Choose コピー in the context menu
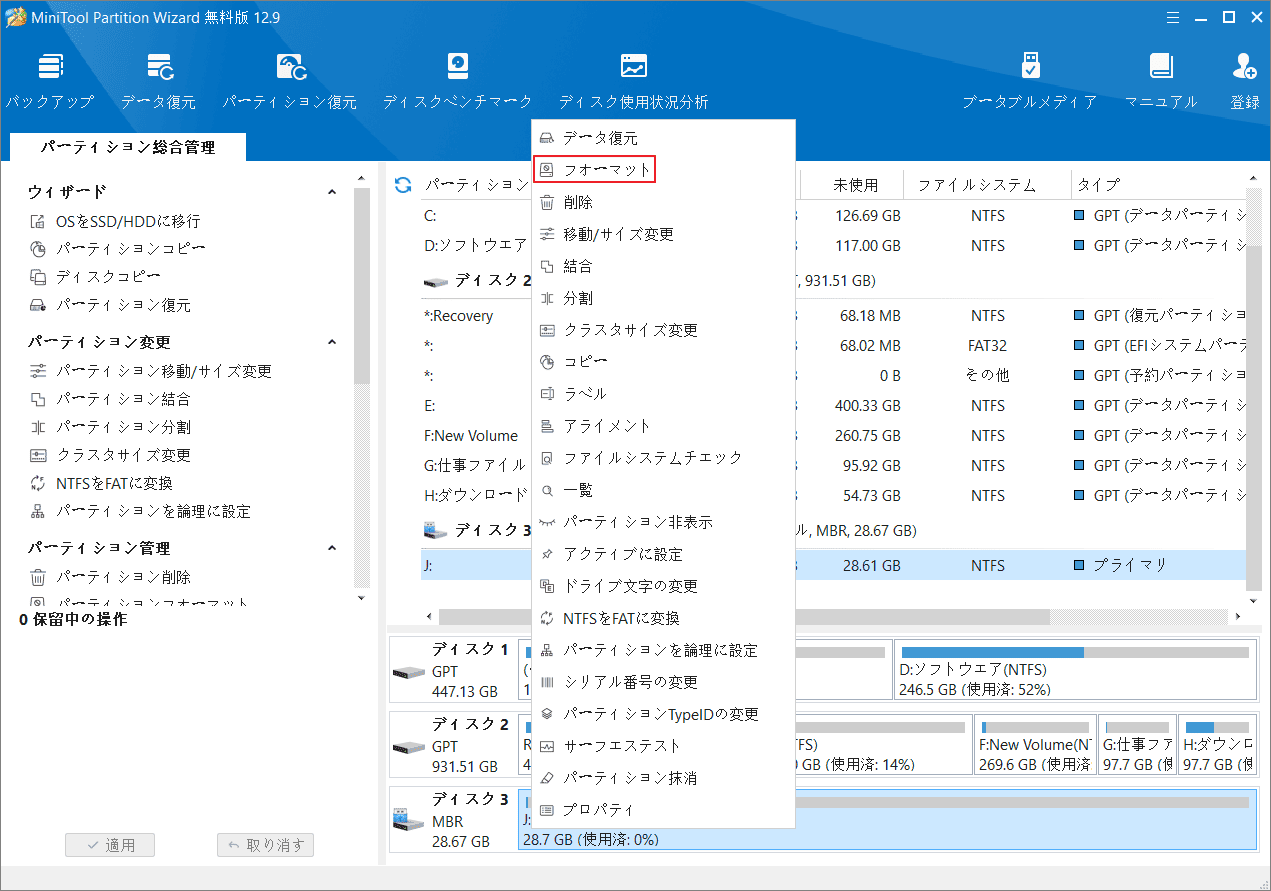 663,362
